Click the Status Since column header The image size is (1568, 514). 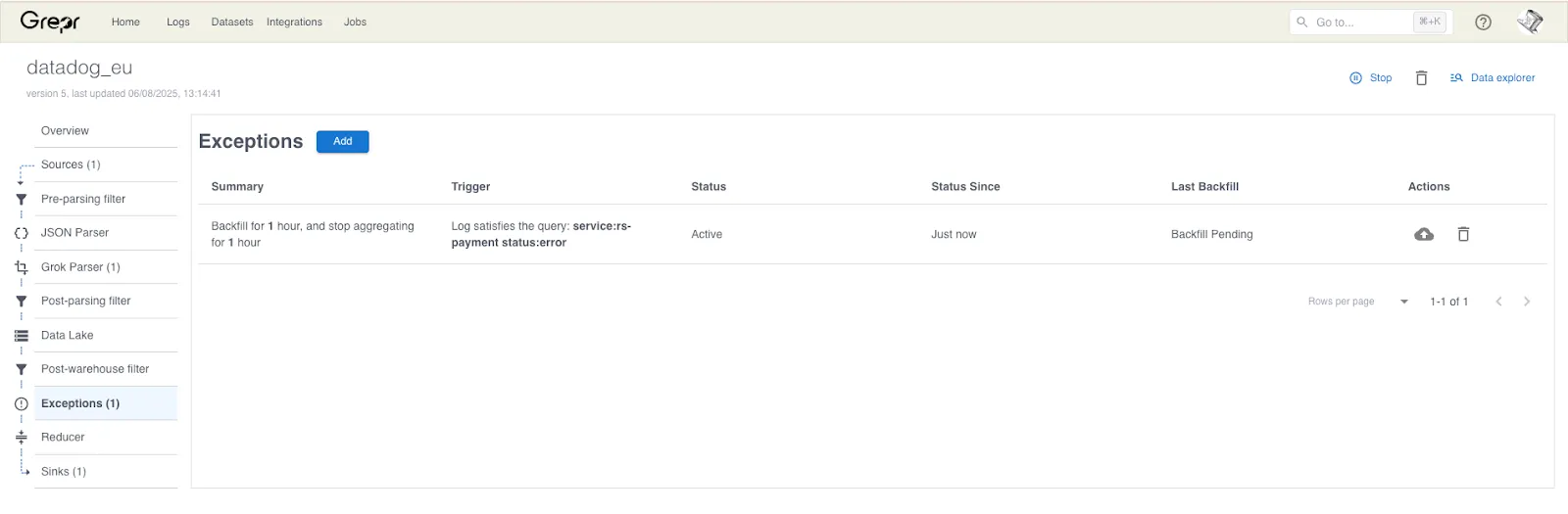965,187
